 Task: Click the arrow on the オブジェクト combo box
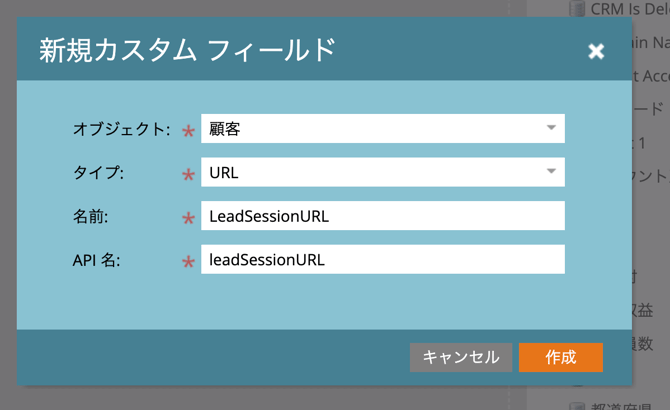pyautogui.click(x=551, y=129)
